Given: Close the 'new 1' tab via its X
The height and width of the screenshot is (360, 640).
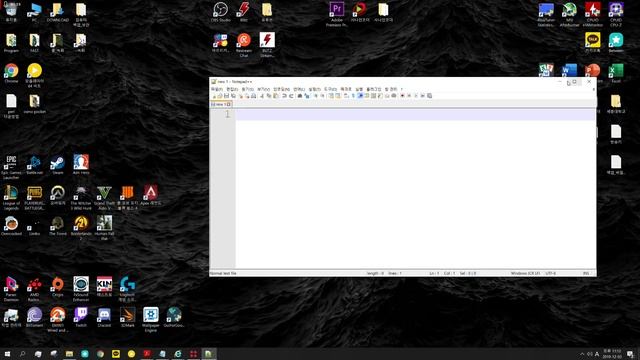Looking at the screenshot, I should (x=229, y=104).
